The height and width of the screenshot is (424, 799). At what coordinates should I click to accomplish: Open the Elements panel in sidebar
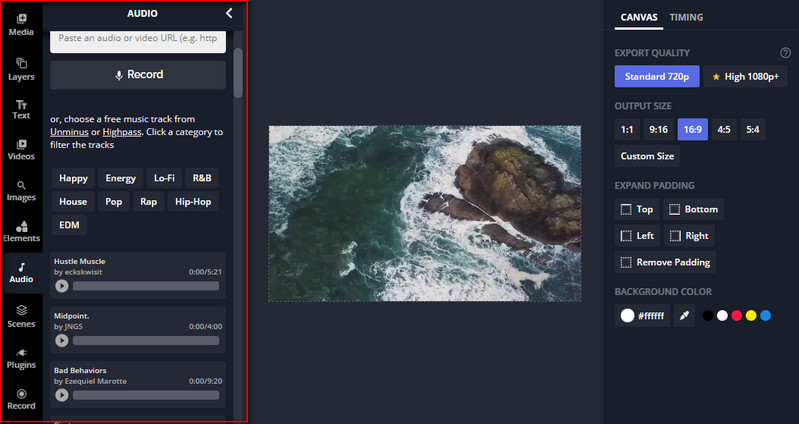tap(21, 231)
